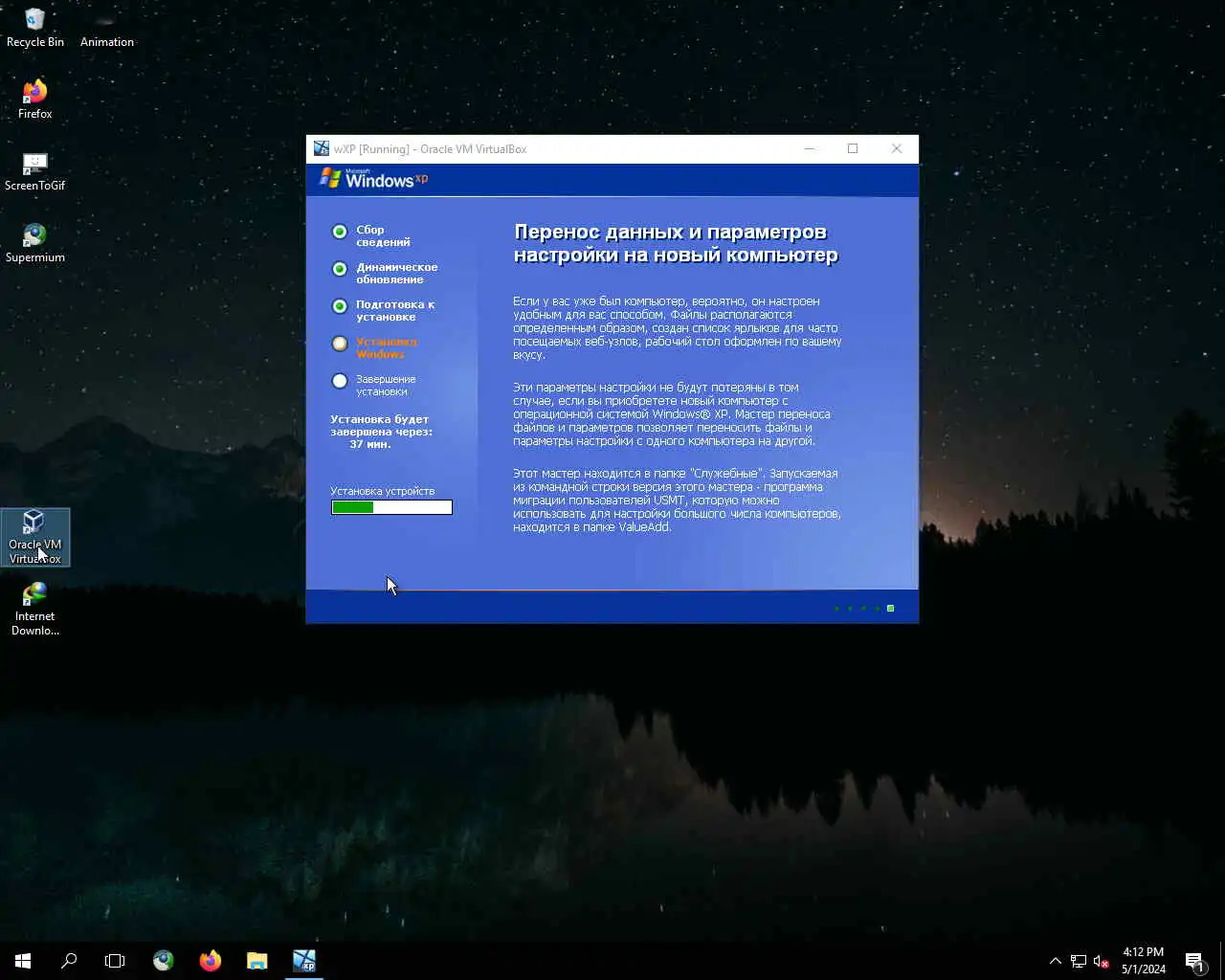Click the green device installation progress bar

(x=391, y=507)
